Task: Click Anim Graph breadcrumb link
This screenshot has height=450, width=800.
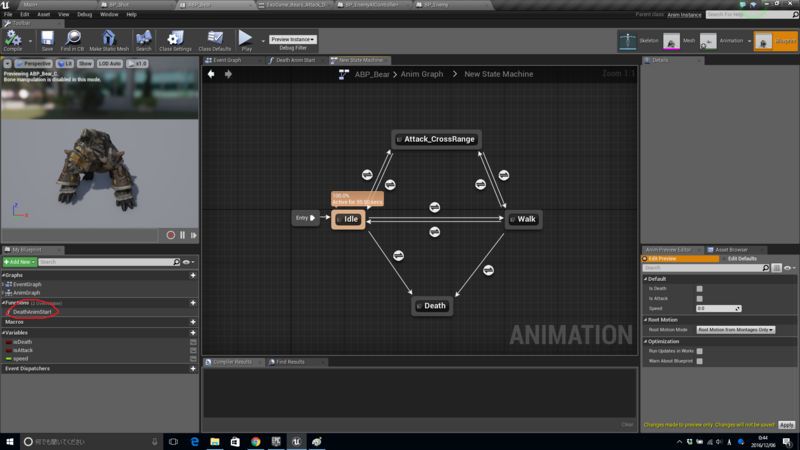Action: pyautogui.click(x=421, y=74)
